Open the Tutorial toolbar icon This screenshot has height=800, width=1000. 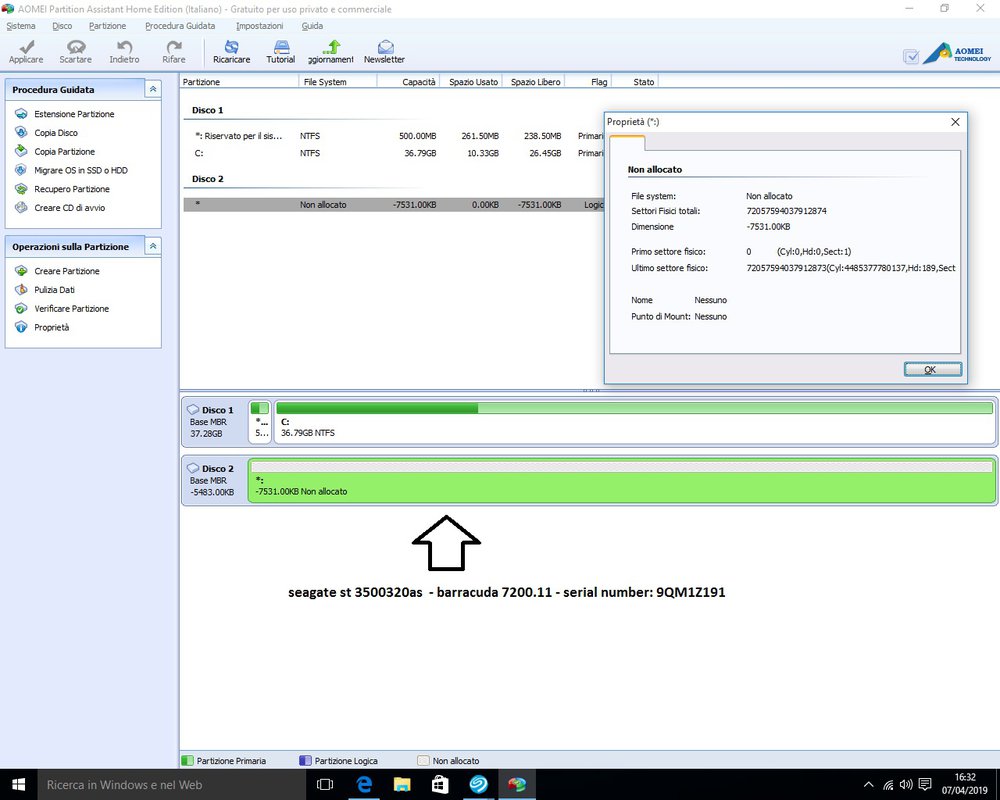tap(281, 47)
